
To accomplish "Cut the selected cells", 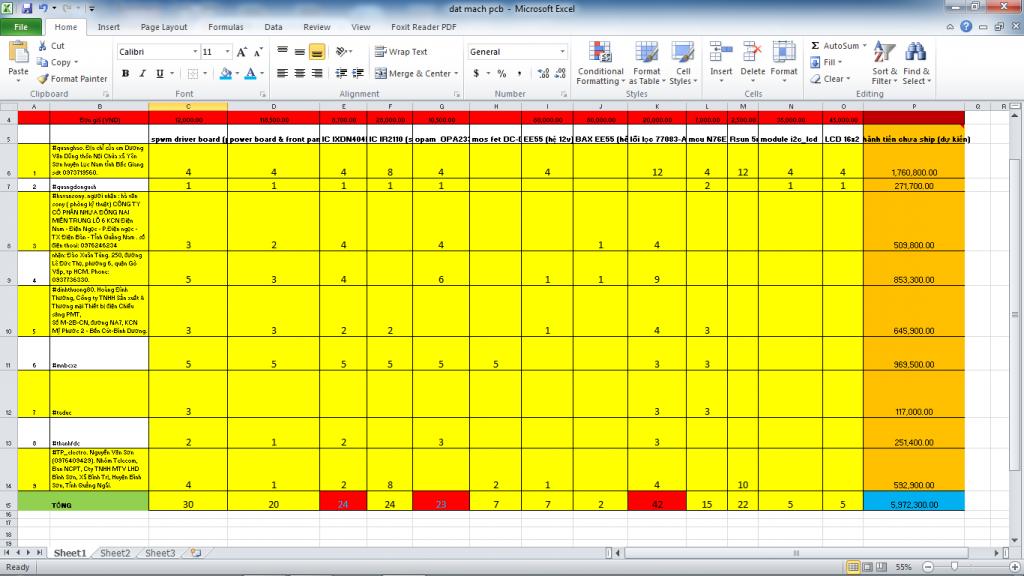I will pos(51,46).
